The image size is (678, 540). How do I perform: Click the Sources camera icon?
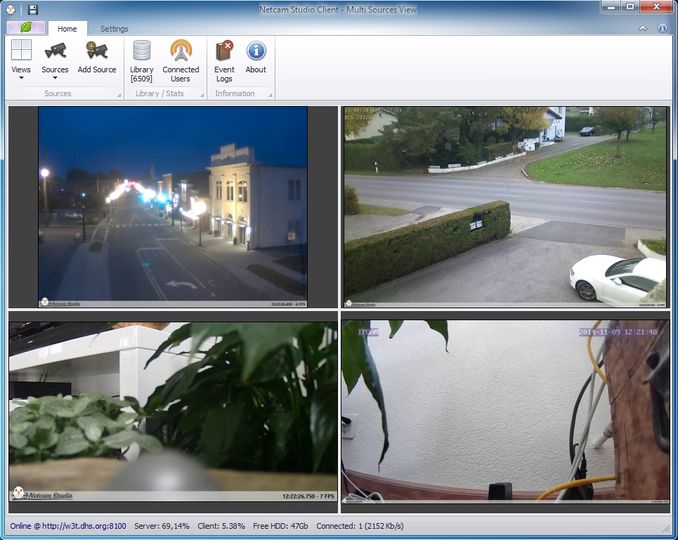(55, 51)
